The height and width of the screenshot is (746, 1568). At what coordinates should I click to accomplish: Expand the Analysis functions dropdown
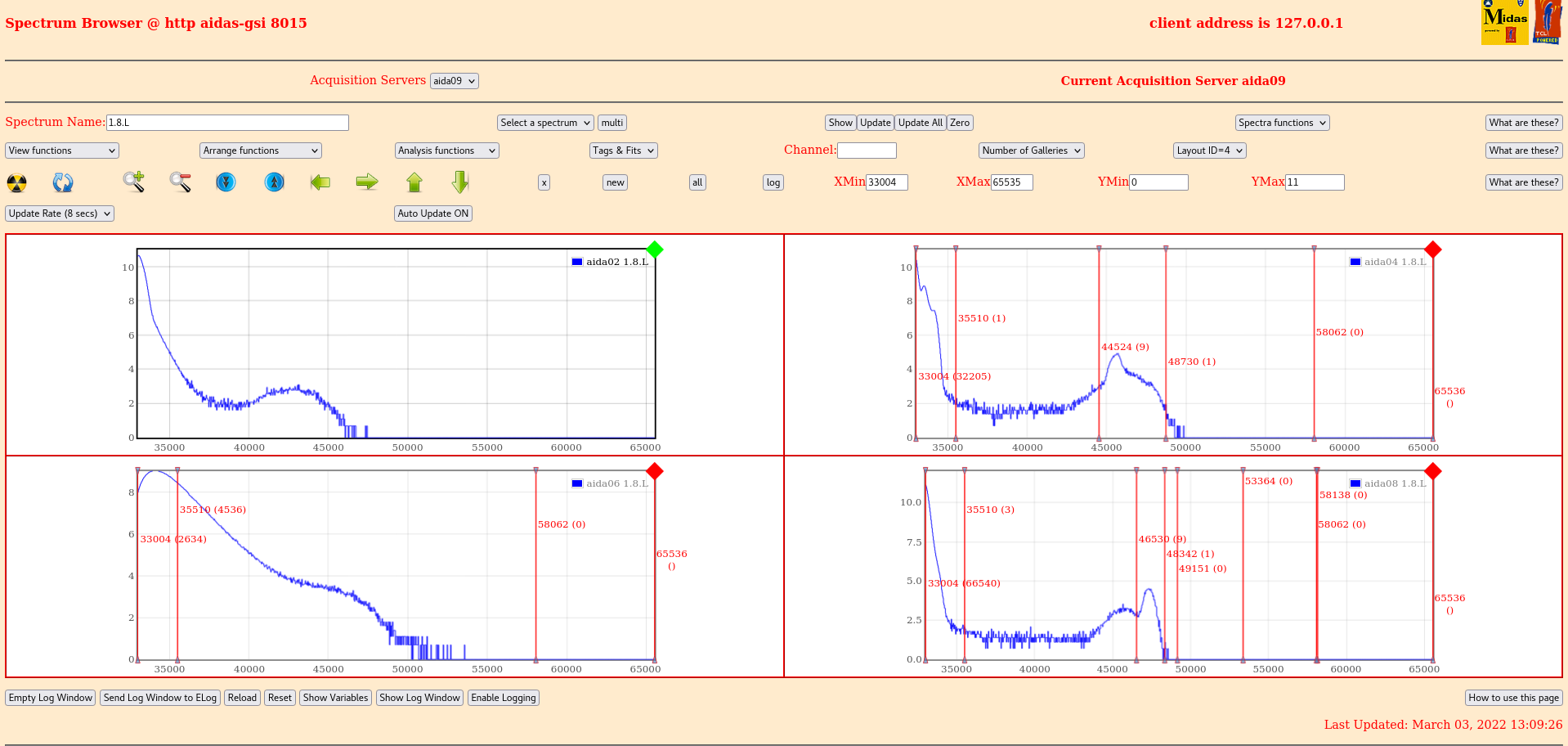pos(447,151)
